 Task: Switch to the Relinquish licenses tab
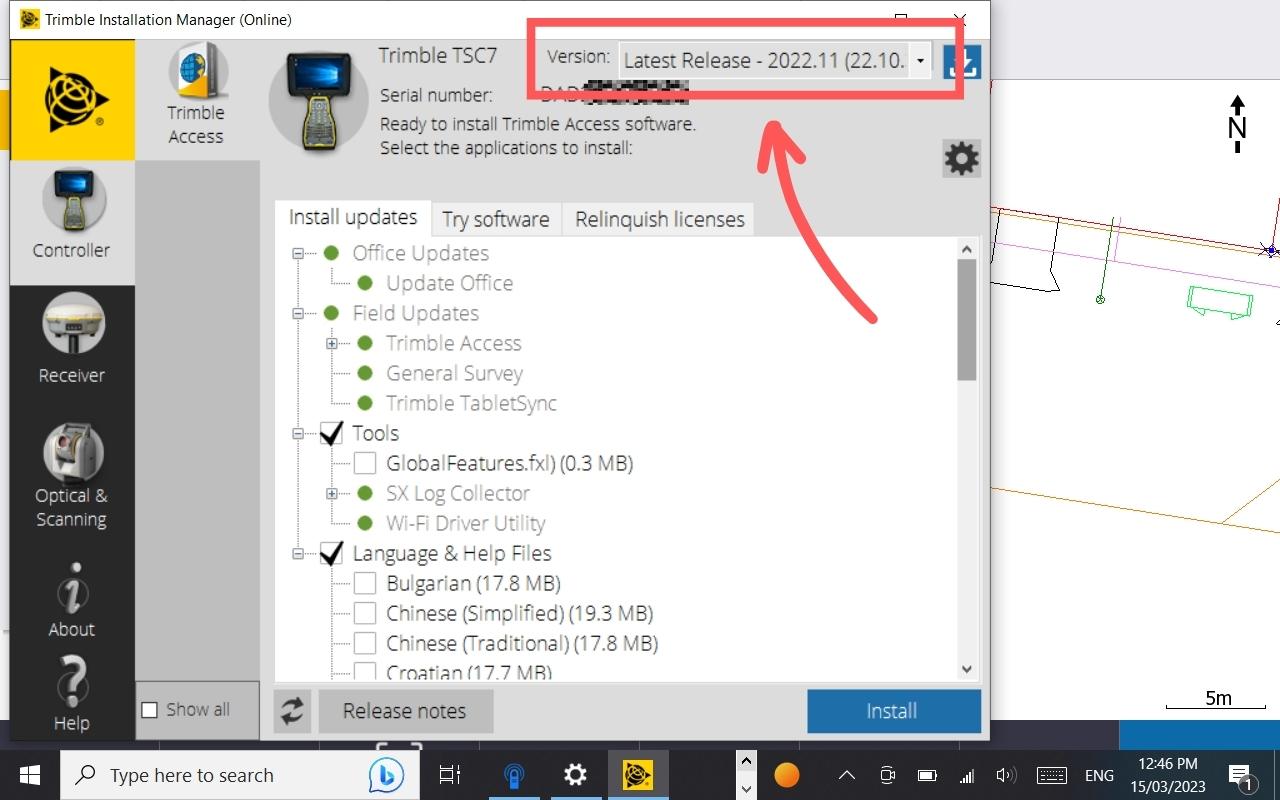pos(659,219)
